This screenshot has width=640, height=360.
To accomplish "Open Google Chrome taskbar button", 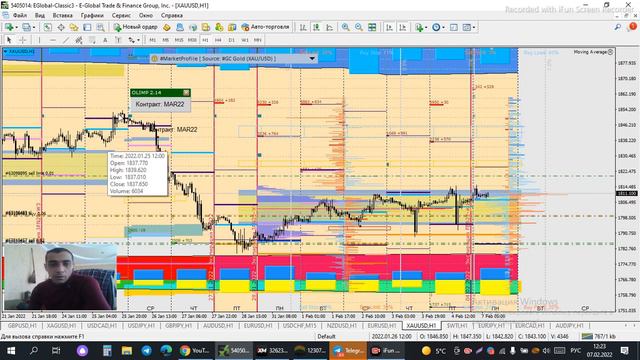I will tap(195, 351).
